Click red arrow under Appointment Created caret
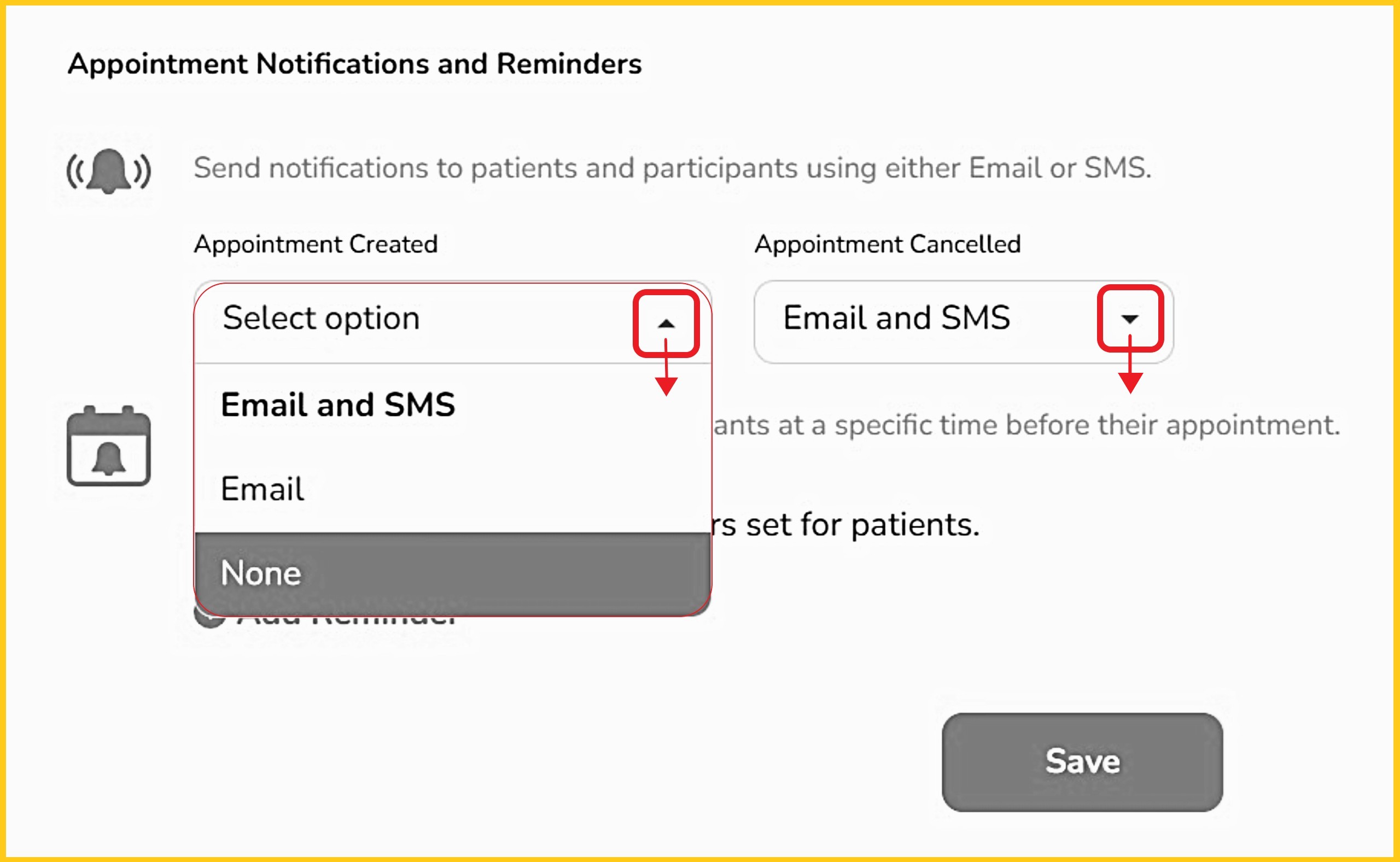This screenshot has width=1400, height=862. [666, 383]
